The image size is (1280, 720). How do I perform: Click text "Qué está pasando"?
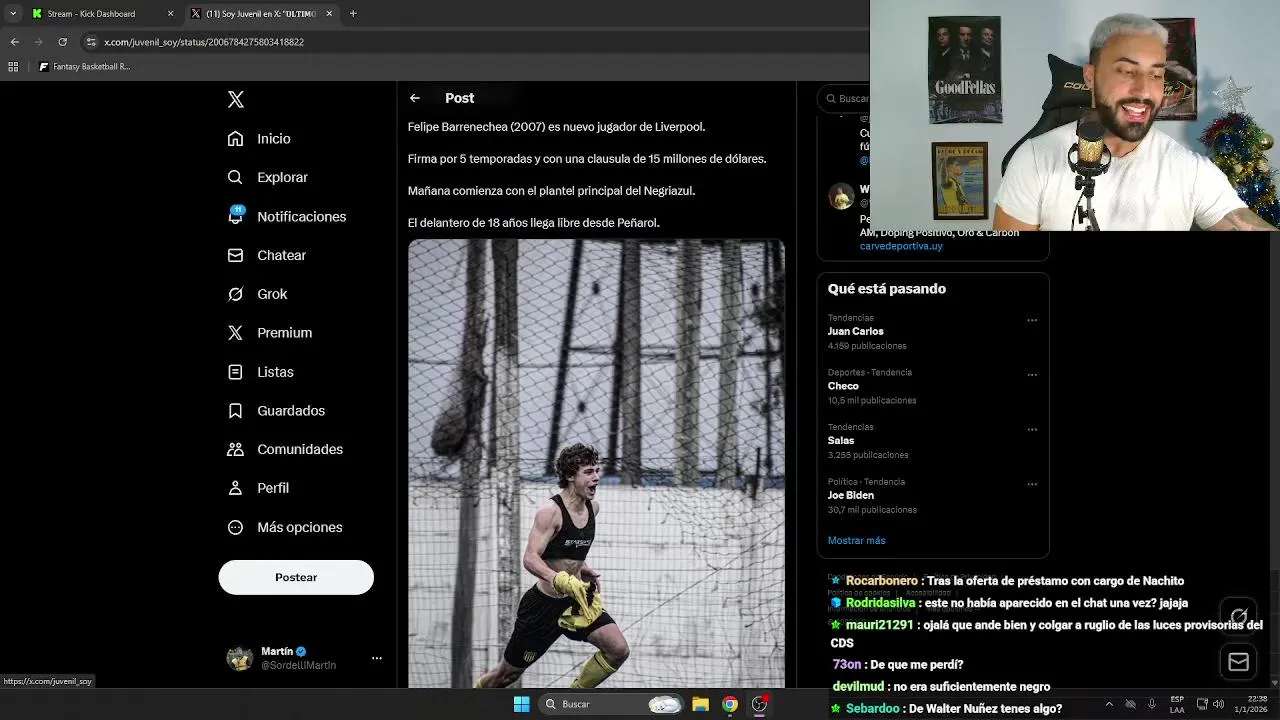pyautogui.click(x=886, y=288)
